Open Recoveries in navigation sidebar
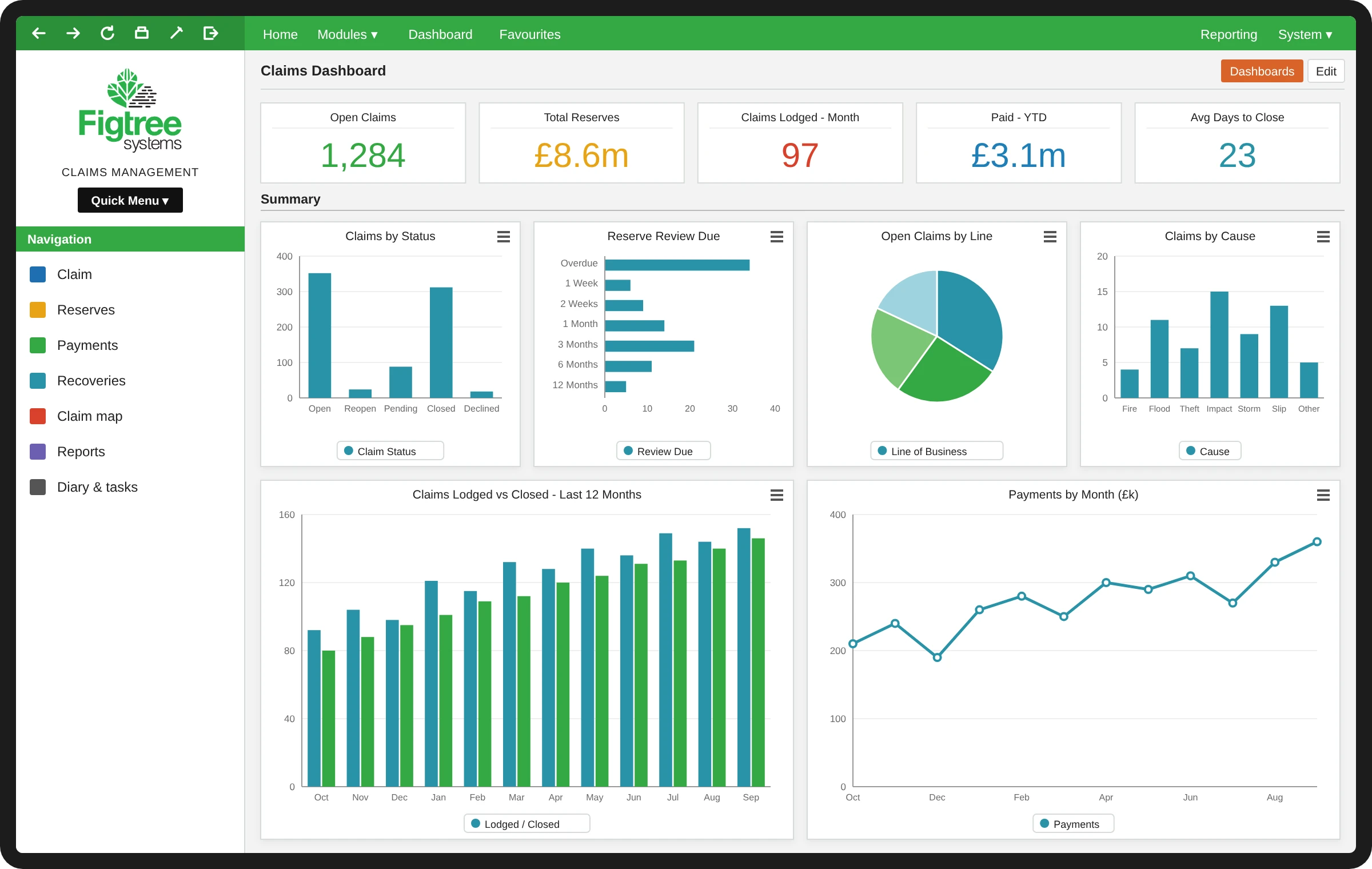This screenshot has height=869, width=1372. [x=91, y=381]
